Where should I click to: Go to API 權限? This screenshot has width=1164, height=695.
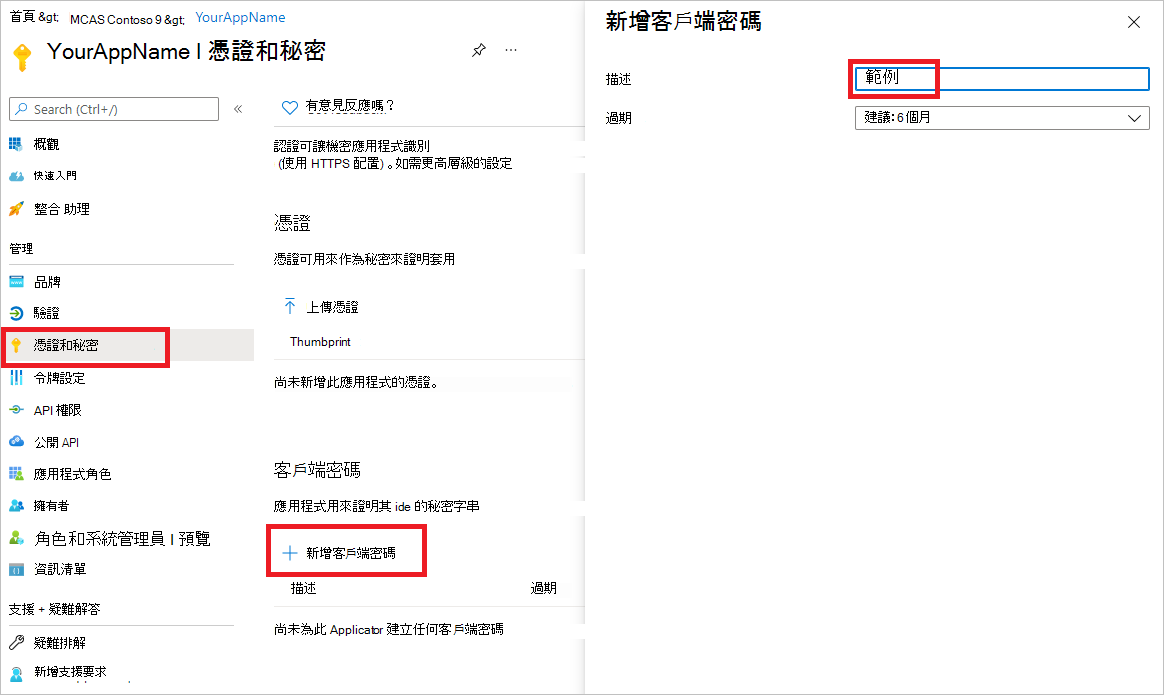(57, 410)
